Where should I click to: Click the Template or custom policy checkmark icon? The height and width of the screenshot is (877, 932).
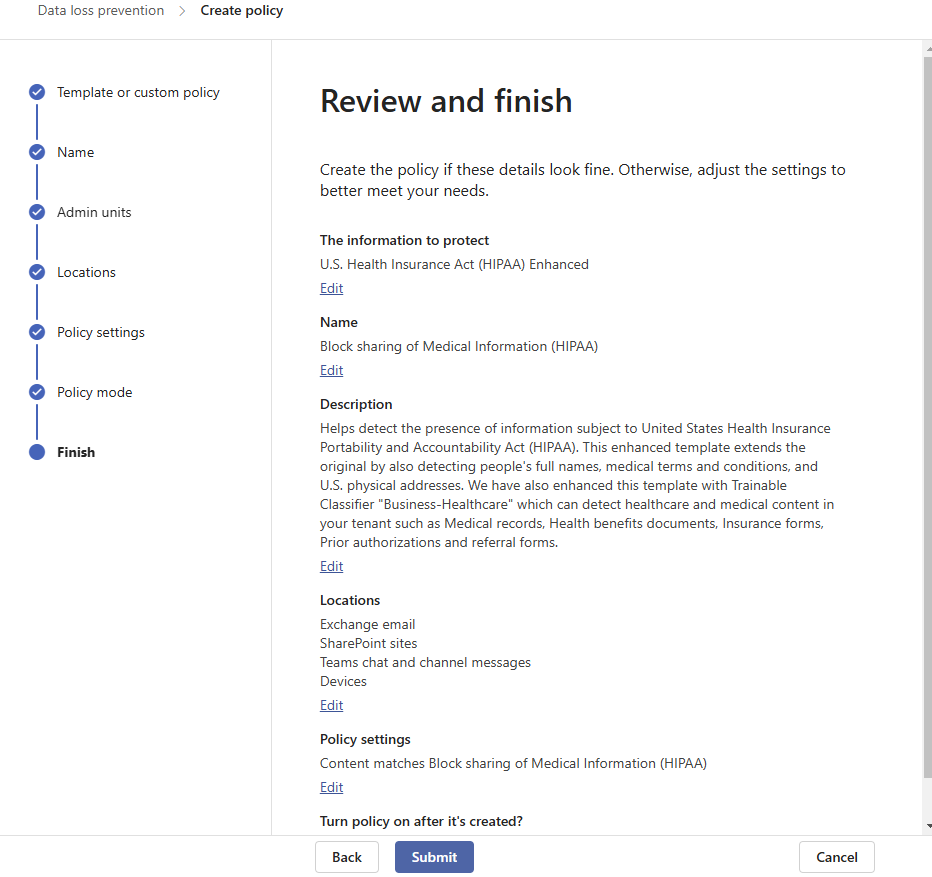click(x=37, y=92)
